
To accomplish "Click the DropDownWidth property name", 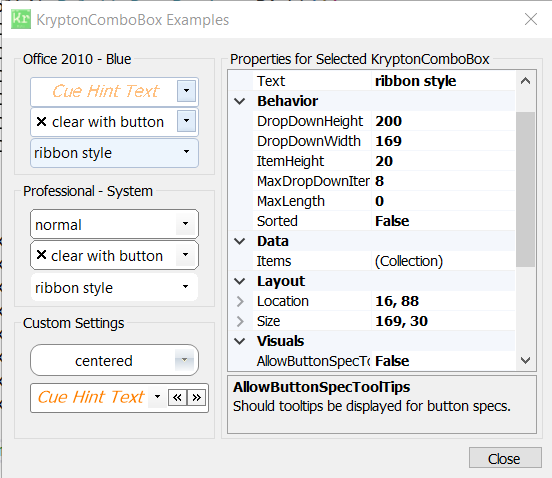I will (309, 141).
